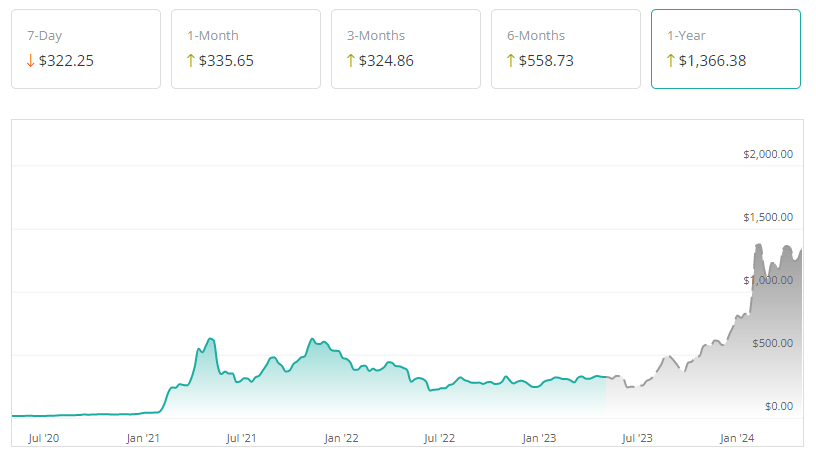Click the $1,000.00 label over gray area

point(768,280)
